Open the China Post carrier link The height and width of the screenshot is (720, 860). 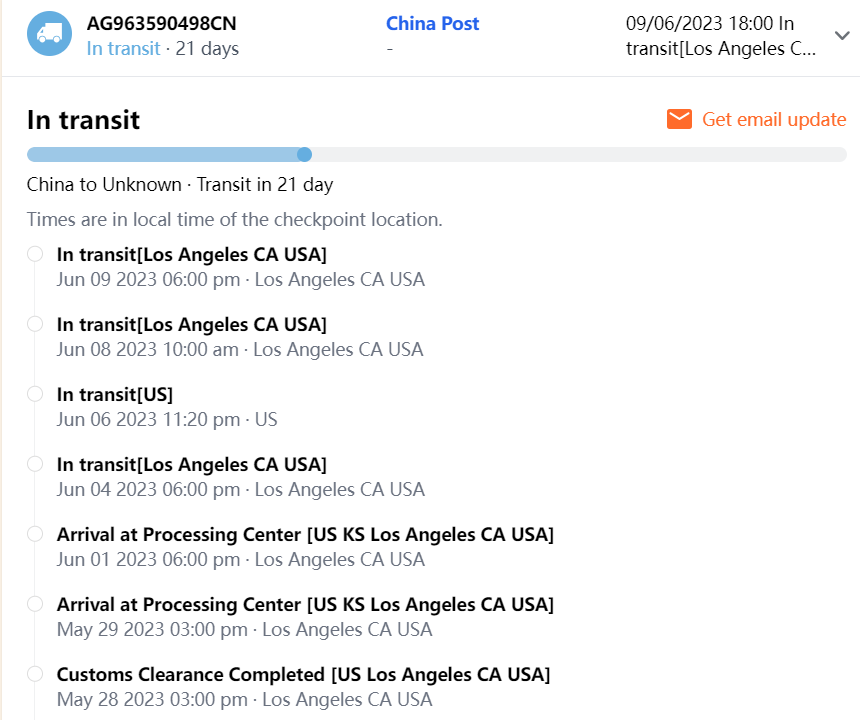point(432,24)
